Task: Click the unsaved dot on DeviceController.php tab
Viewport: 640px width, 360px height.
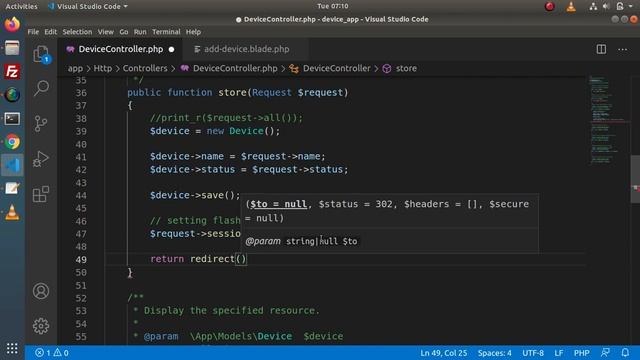Action: click(x=171, y=49)
